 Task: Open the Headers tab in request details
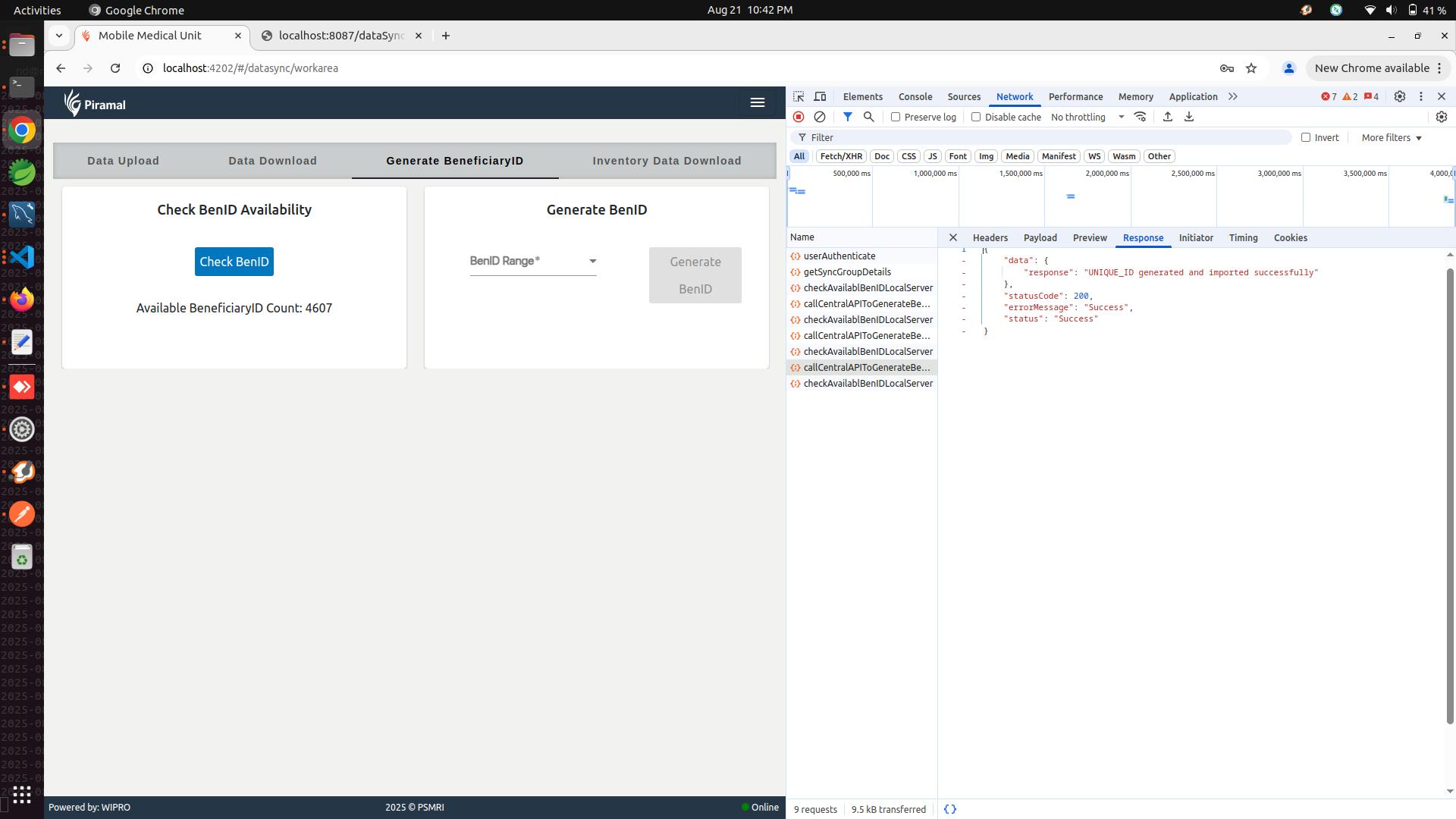pos(990,237)
